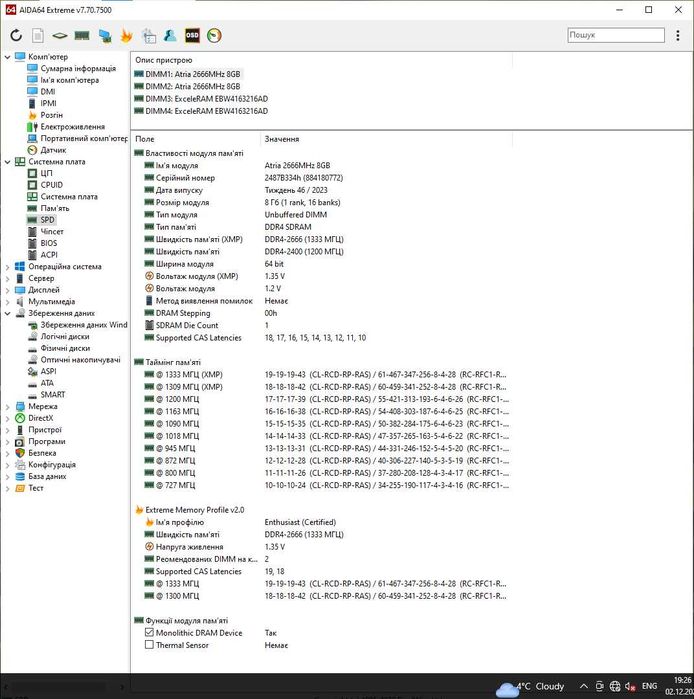Select the SMART tree item
Image resolution: width=694 pixels, height=699 pixels.
(x=53, y=395)
